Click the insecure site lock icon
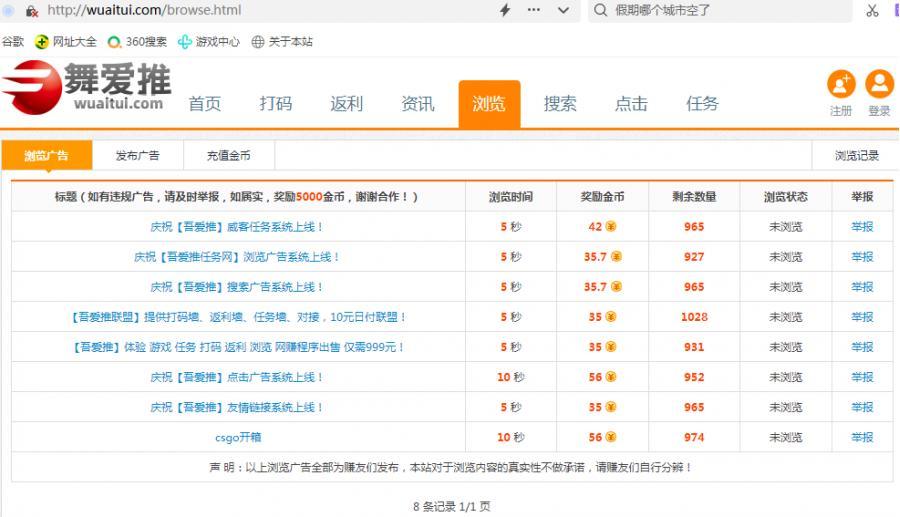Viewport: 900px width, 517px height. (32, 10)
